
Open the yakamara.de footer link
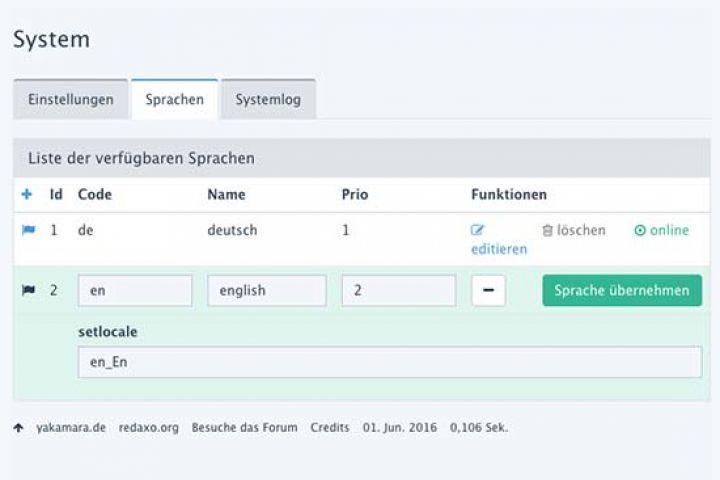click(x=71, y=428)
